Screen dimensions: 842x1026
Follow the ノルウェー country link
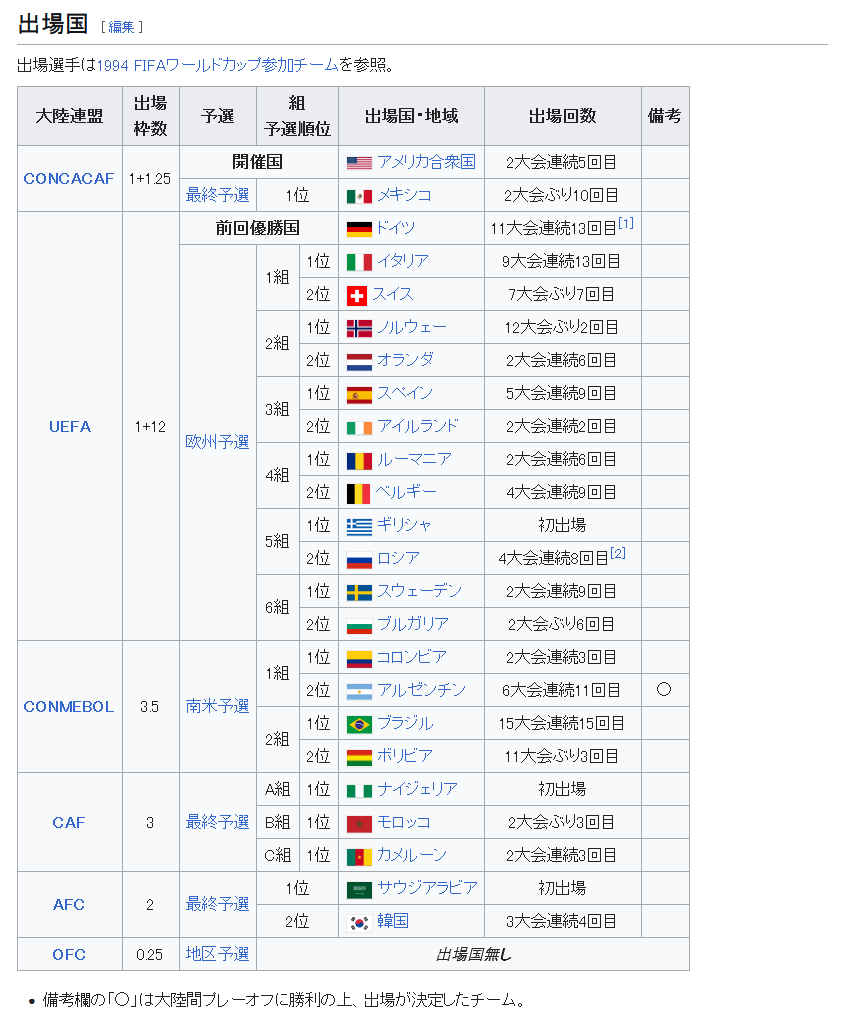[x=412, y=327]
